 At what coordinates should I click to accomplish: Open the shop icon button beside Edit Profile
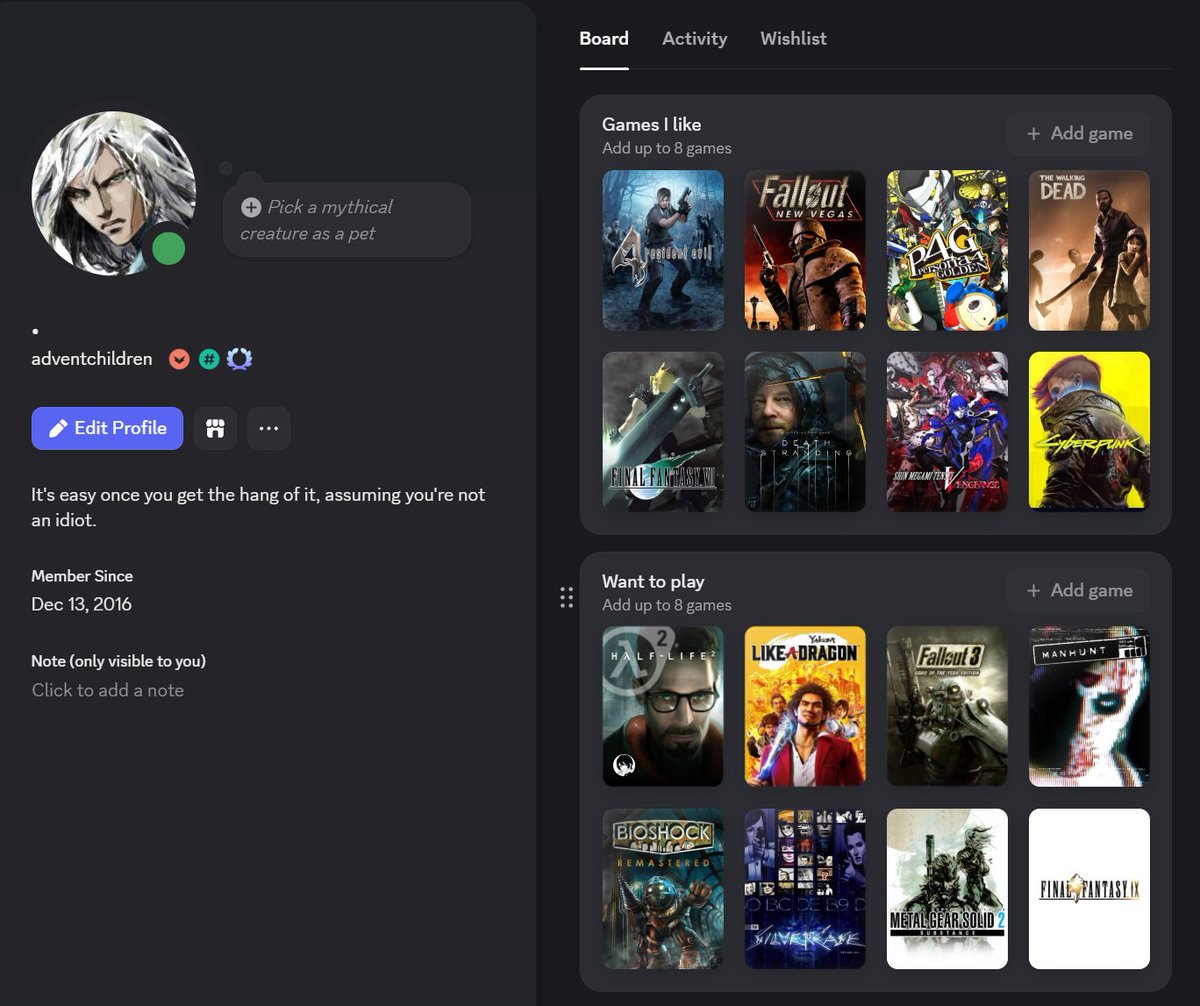coord(215,428)
